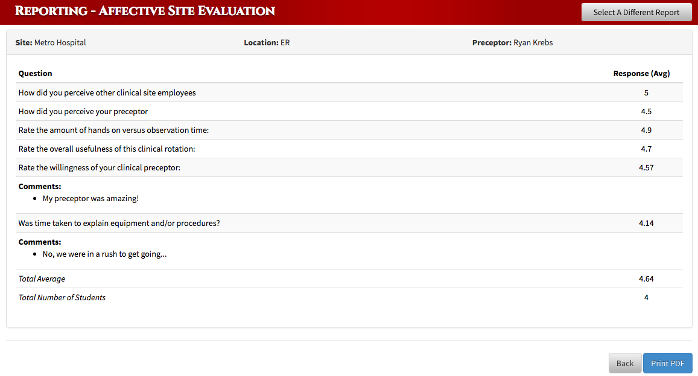Click the average value 4.64

point(646,279)
